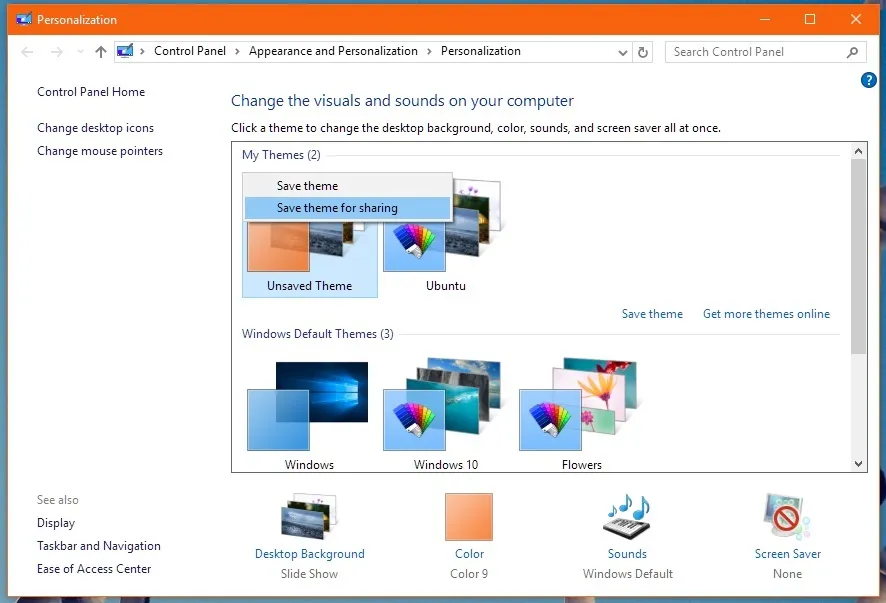Open Help with the blue question icon

pos(868,80)
